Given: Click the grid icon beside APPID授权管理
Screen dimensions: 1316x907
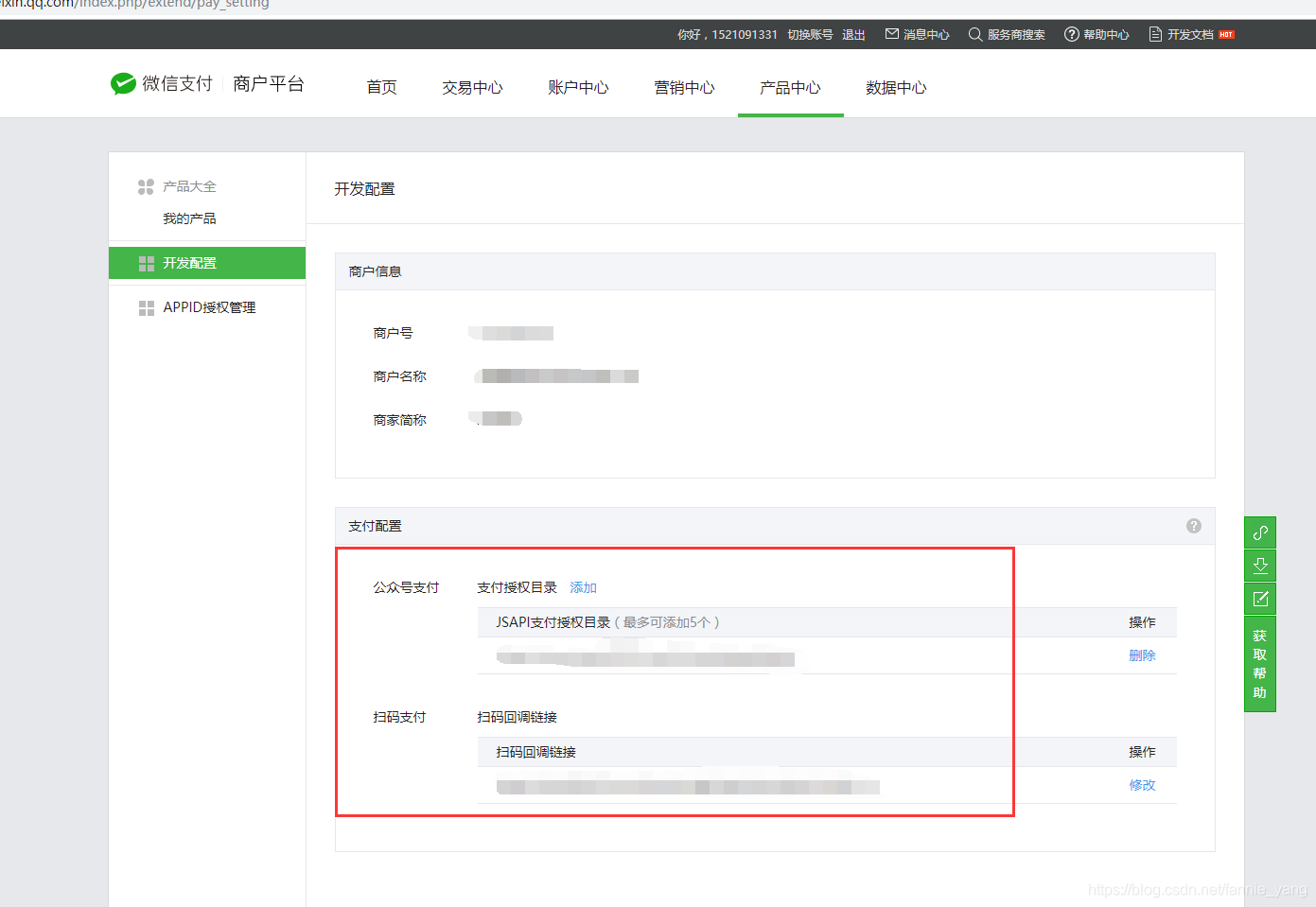Looking at the screenshot, I should coord(147,308).
